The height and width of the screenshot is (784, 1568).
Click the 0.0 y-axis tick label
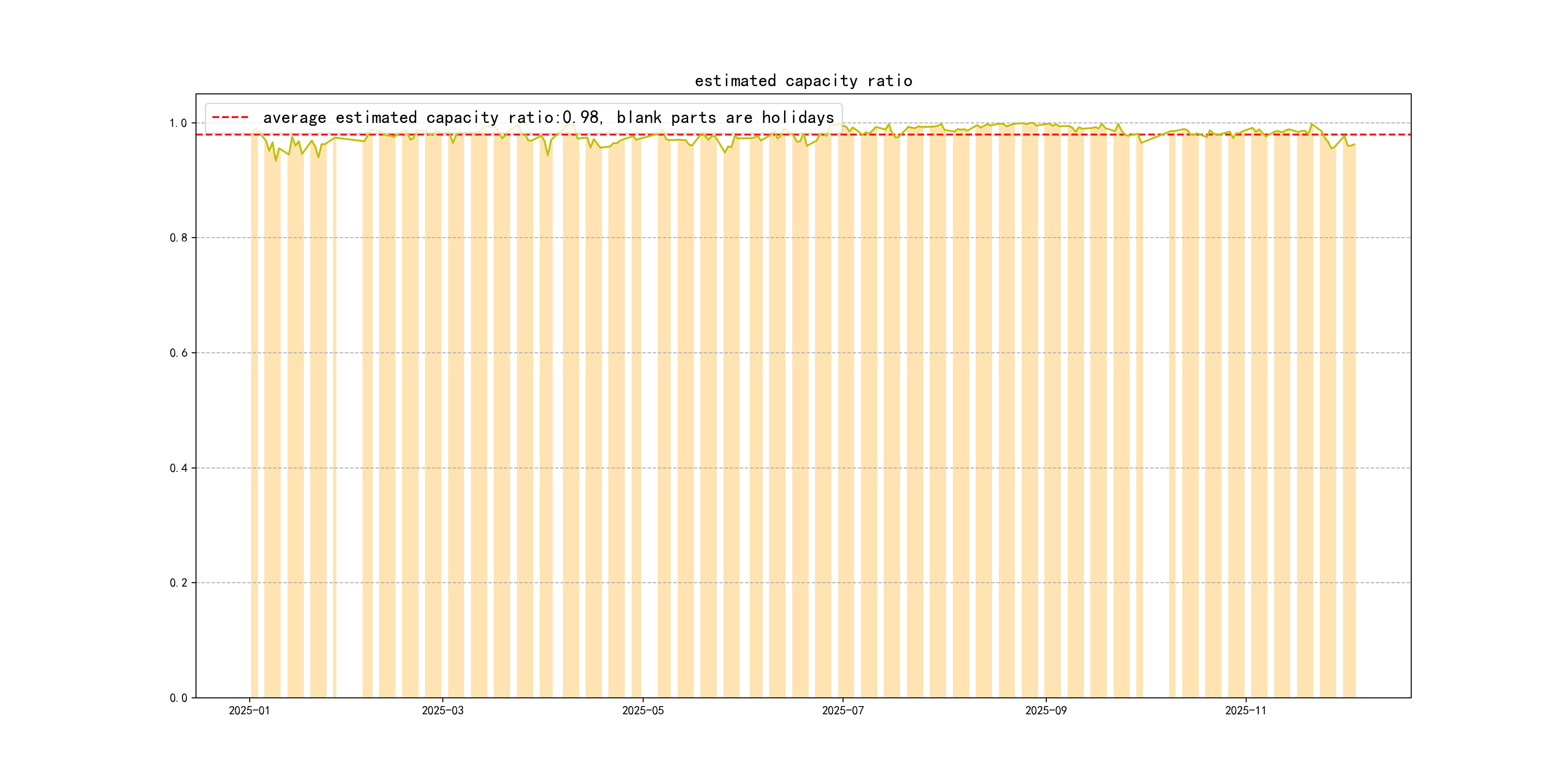(x=179, y=697)
